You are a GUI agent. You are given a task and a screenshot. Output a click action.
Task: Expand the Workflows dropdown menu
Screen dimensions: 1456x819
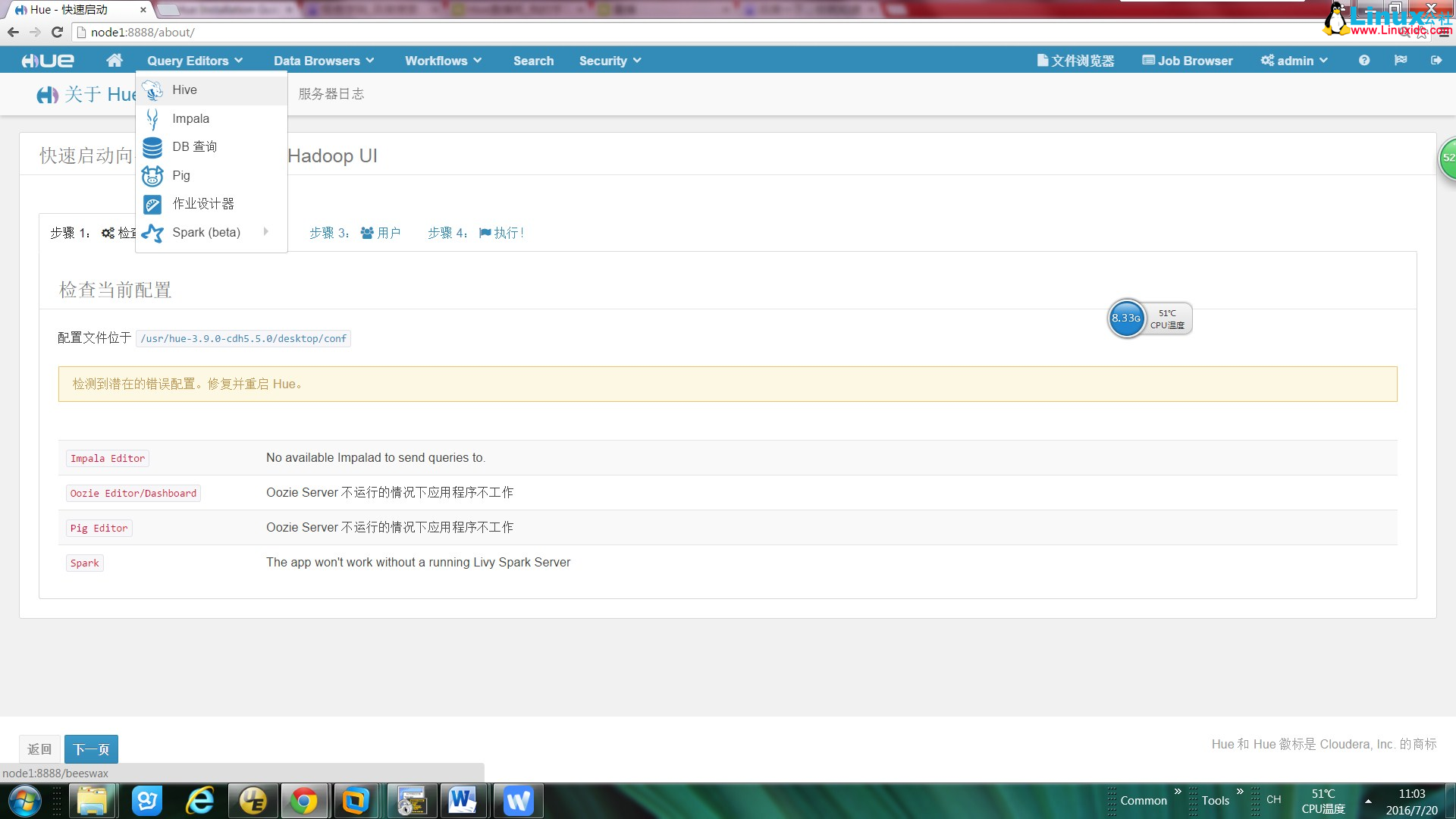[443, 61]
